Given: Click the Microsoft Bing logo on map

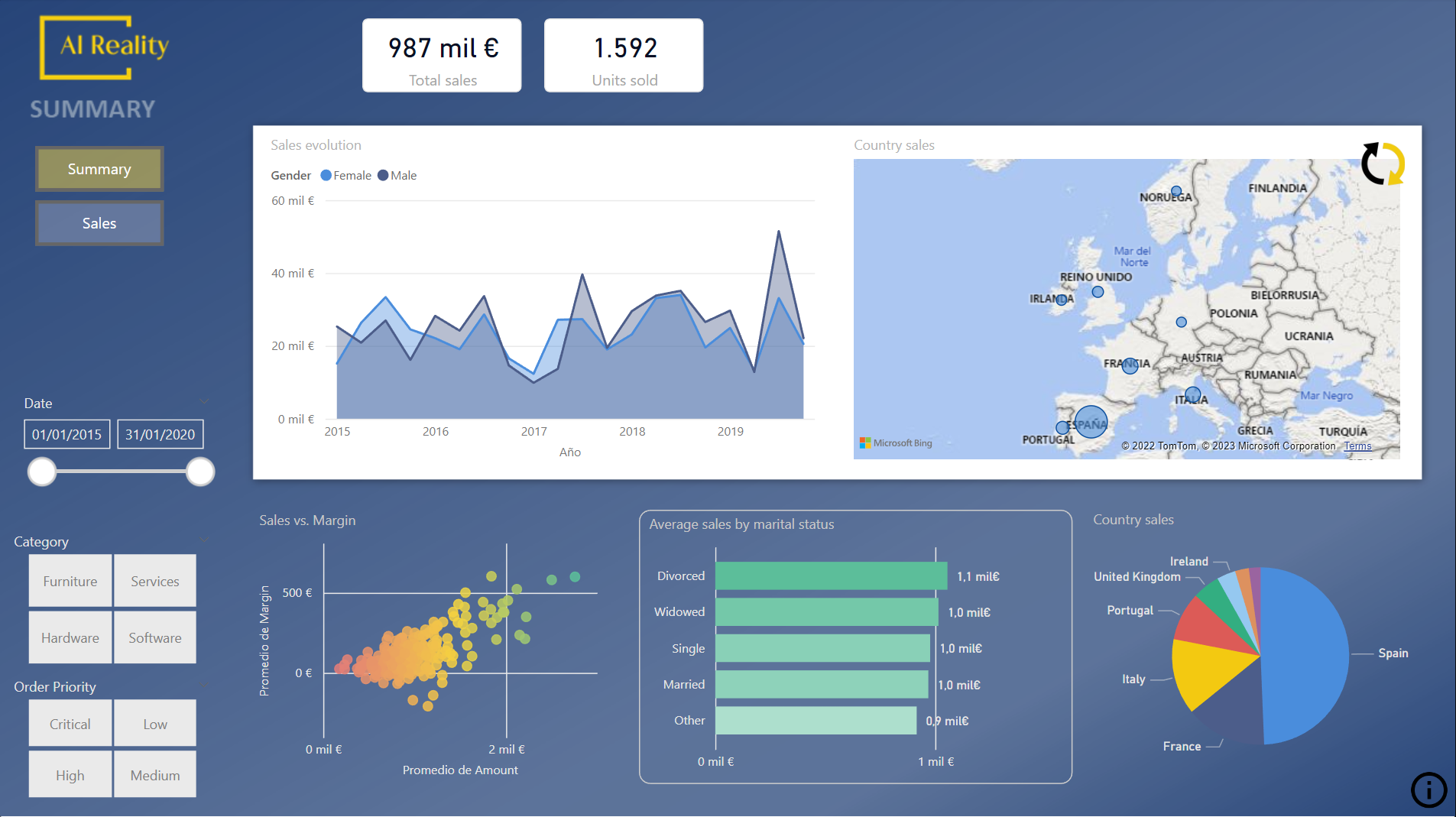Looking at the screenshot, I should pyautogui.click(x=896, y=443).
